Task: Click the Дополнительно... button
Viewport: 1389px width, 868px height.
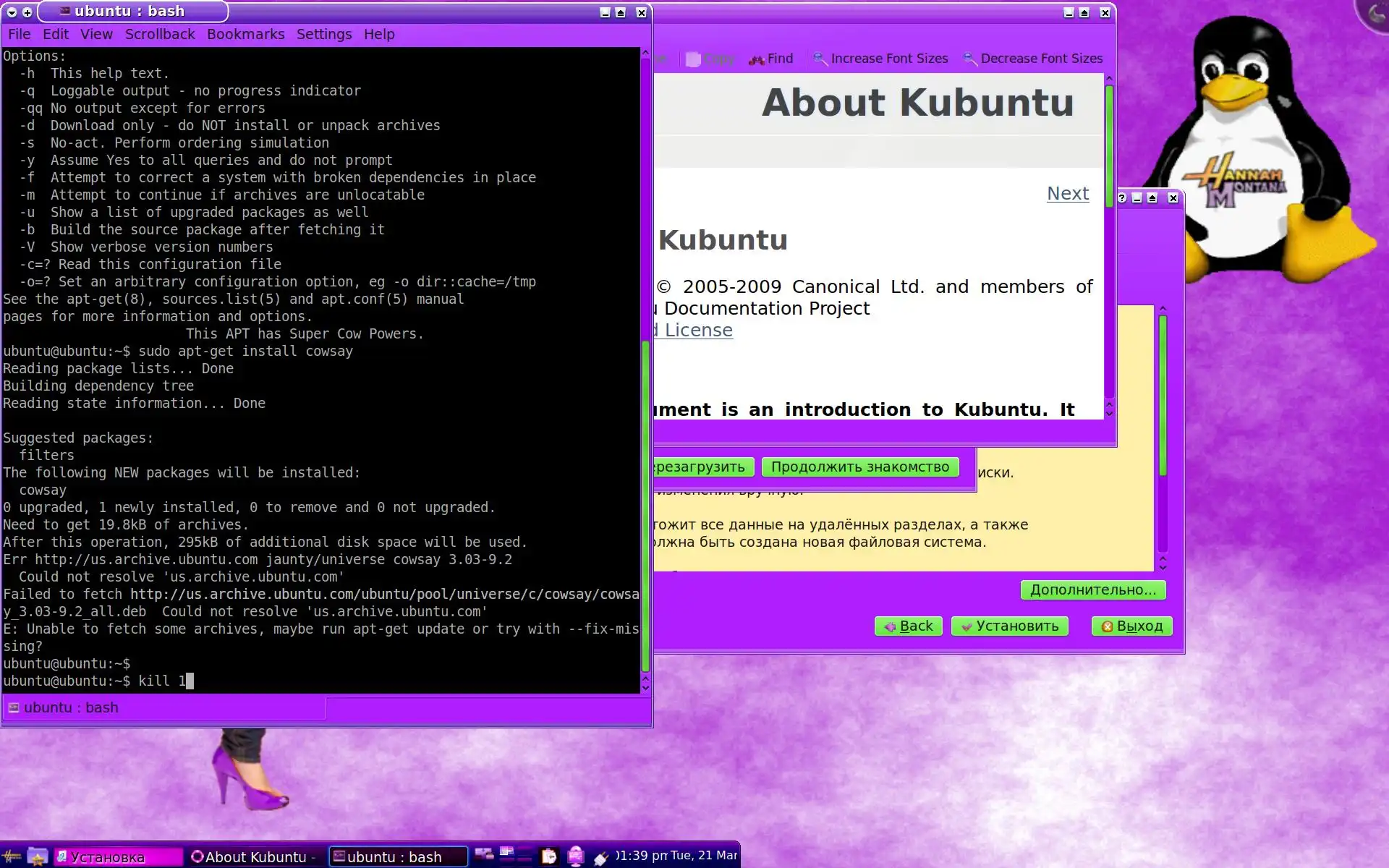Action: point(1092,590)
